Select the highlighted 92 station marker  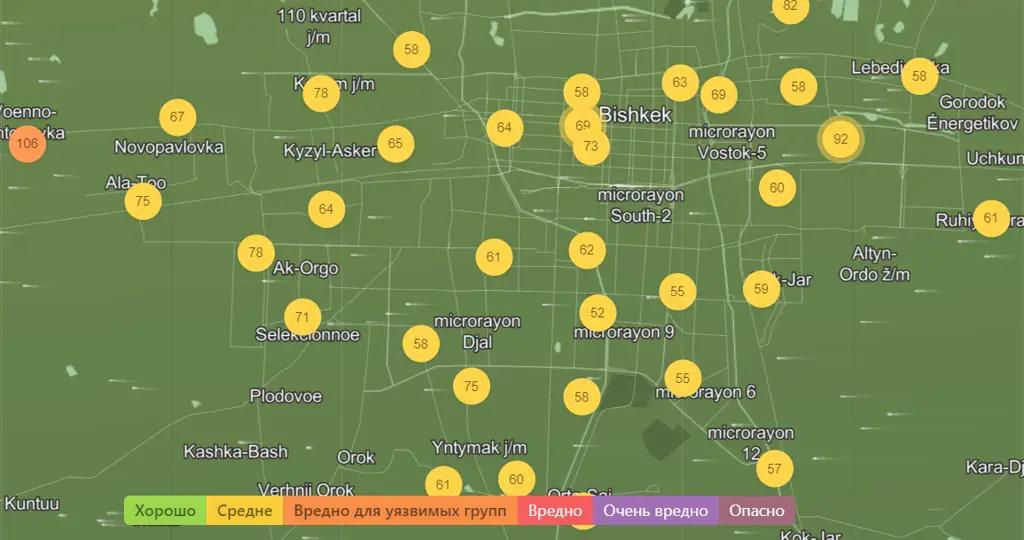[840, 140]
